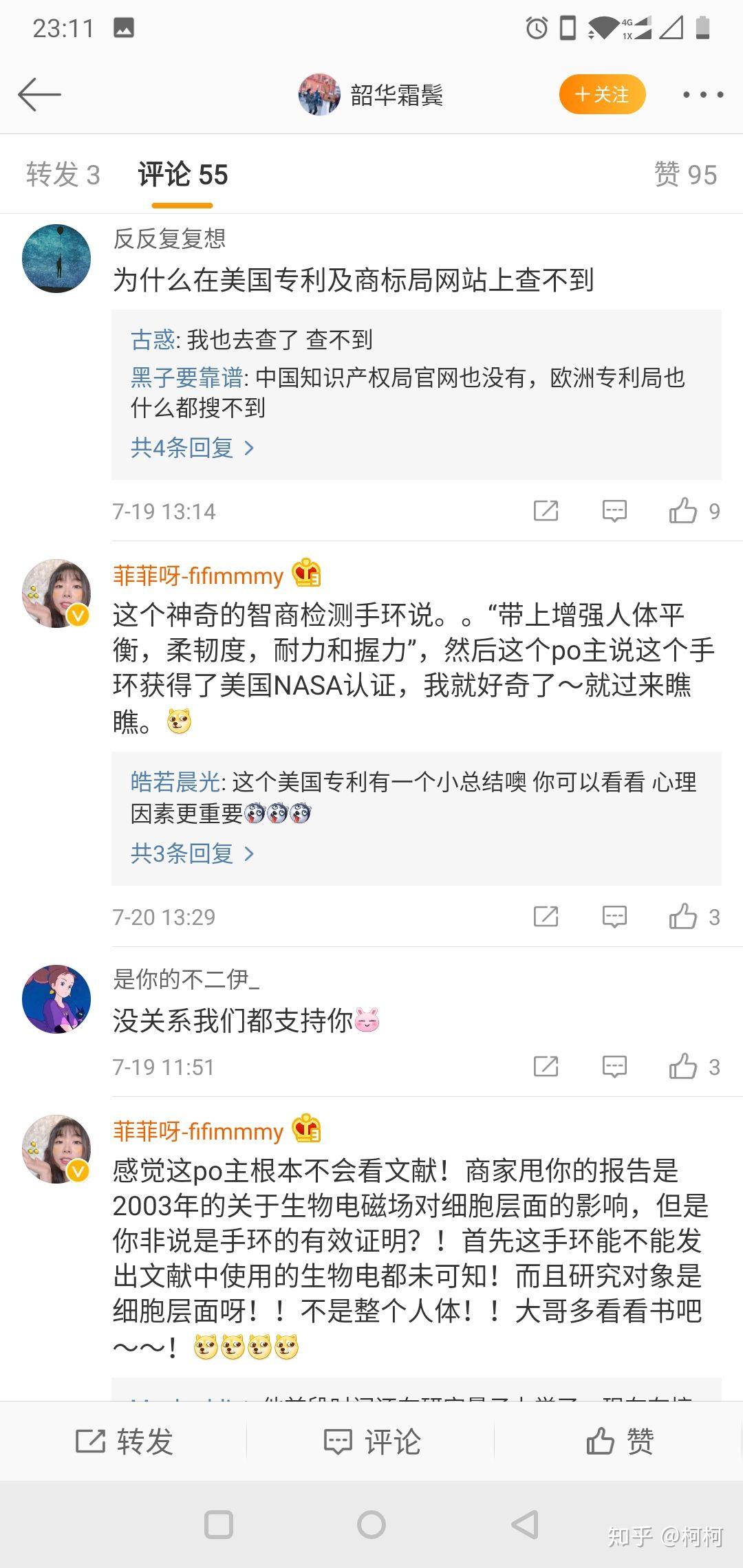This screenshot has height=1568, width=743.
Task: Like the comment by 反反复复想
Action: point(683,511)
